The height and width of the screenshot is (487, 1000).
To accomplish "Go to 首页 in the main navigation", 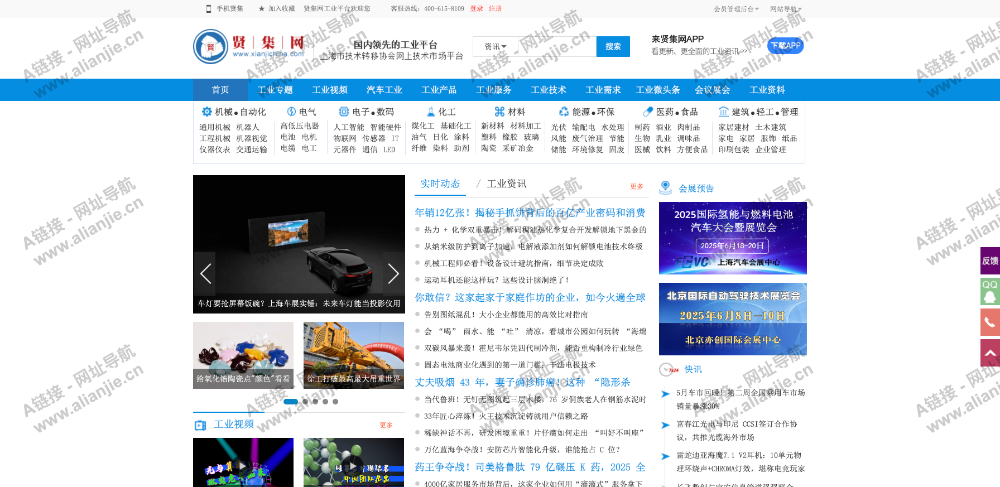I will (220, 90).
